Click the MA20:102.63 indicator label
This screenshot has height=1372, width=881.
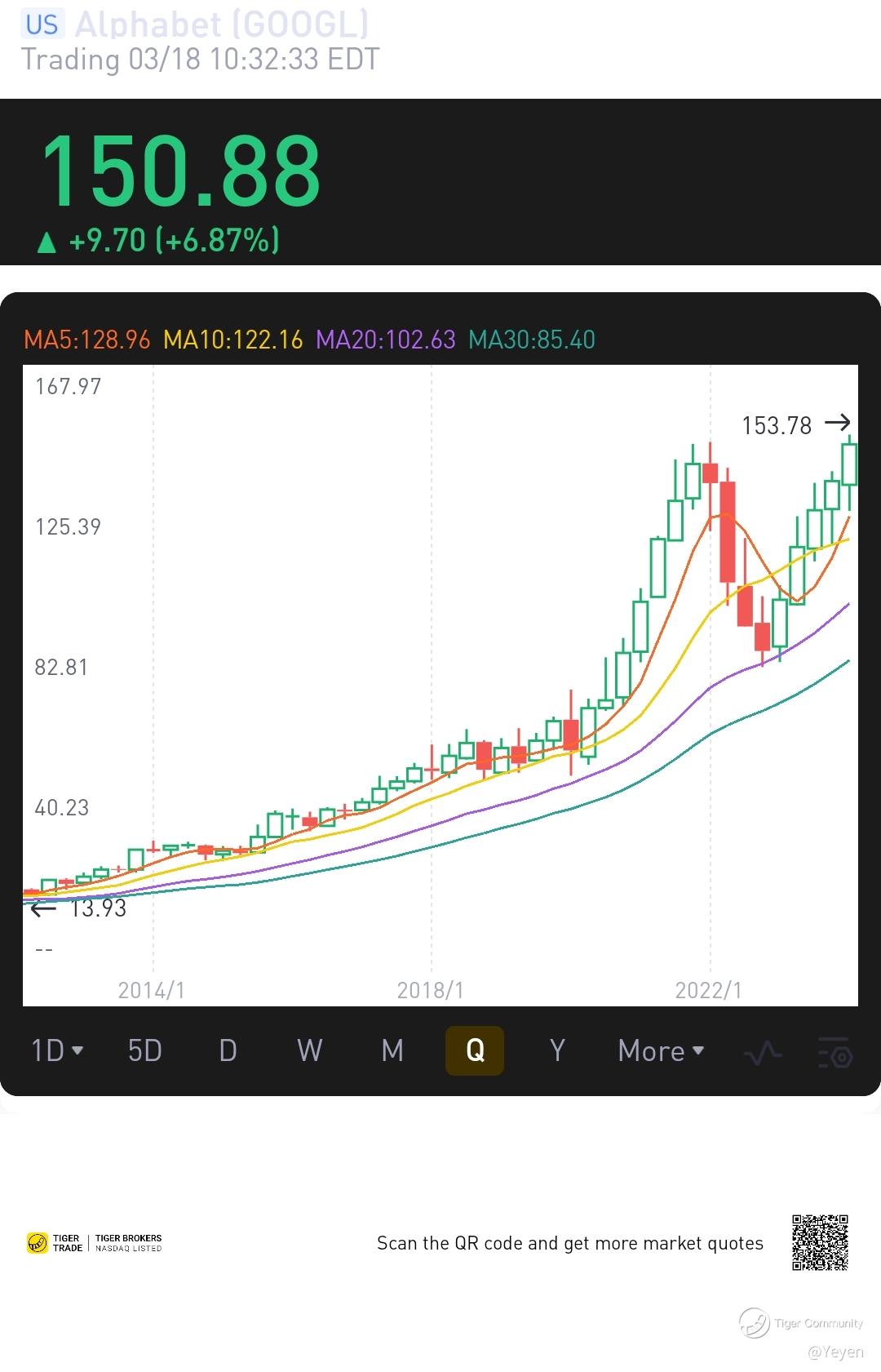(x=386, y=340)
